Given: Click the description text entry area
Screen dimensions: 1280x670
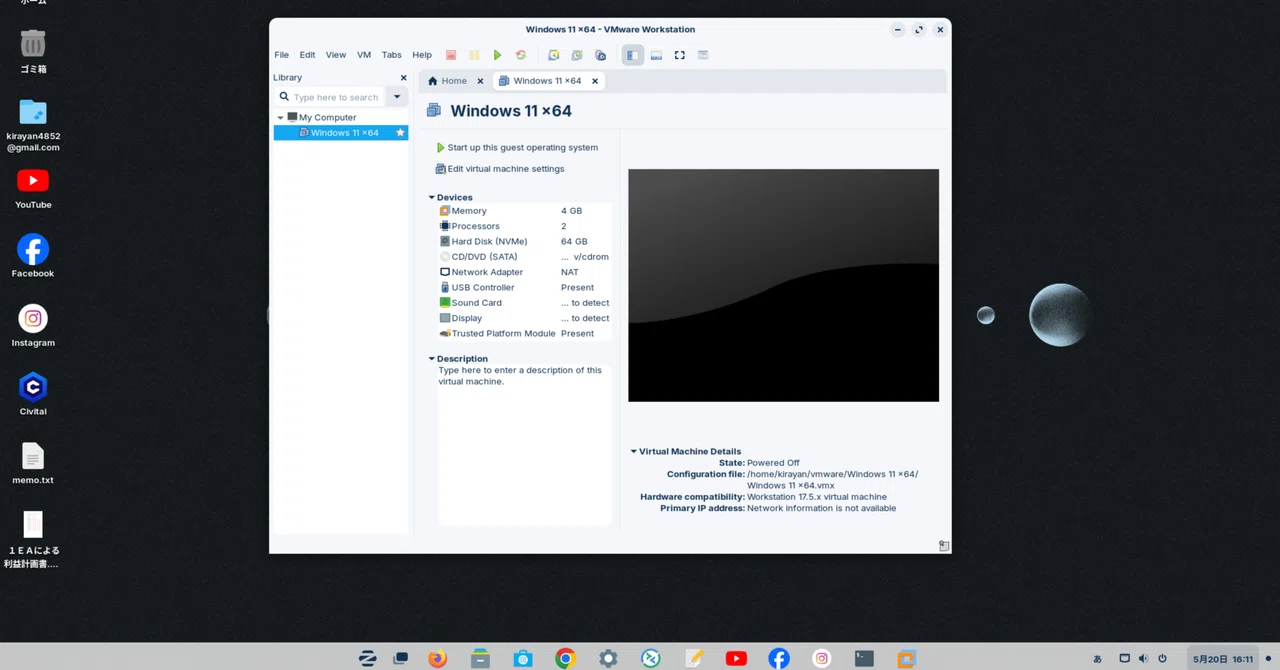Looking at the screenshot, I should 524,444.
